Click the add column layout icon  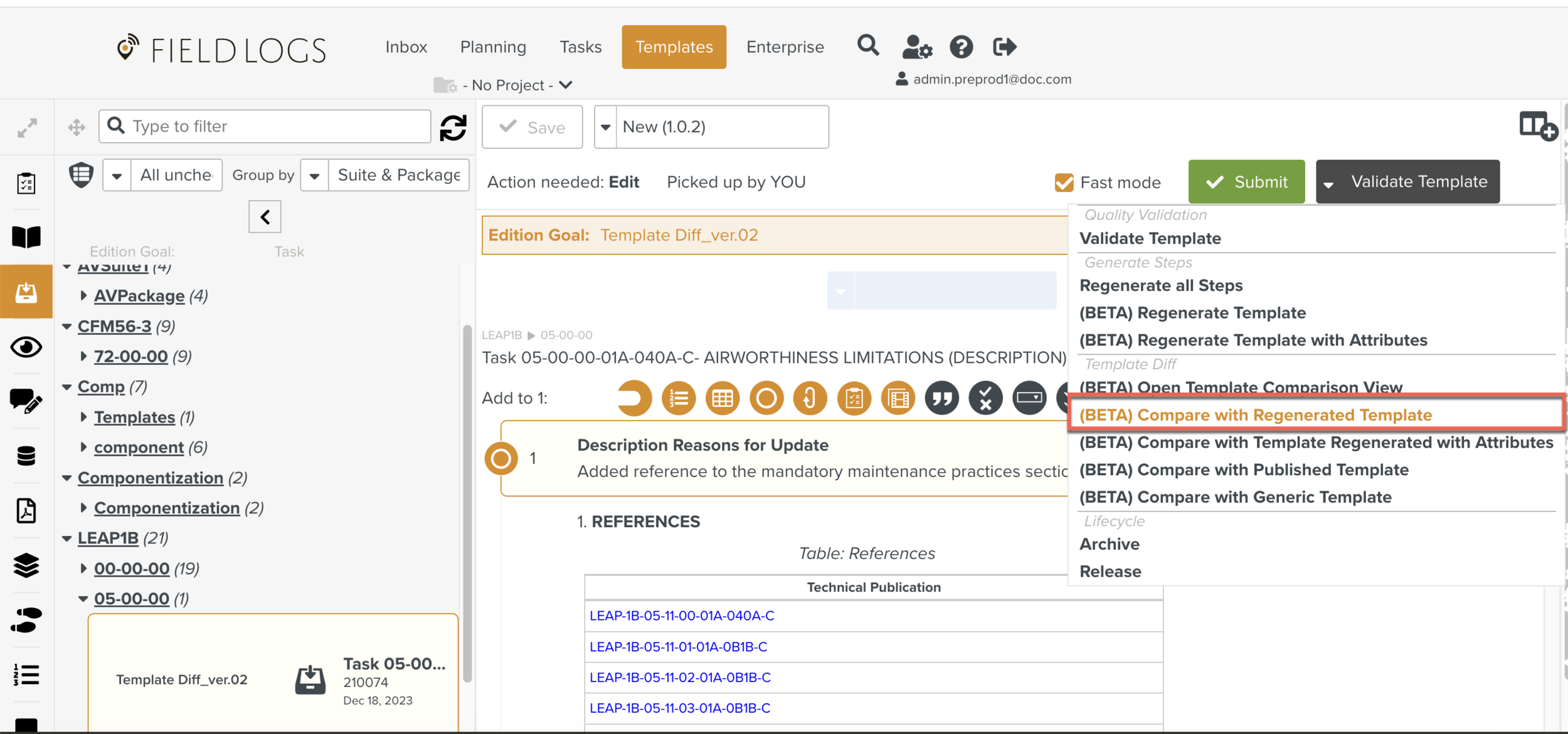[x=1537, y=126]
